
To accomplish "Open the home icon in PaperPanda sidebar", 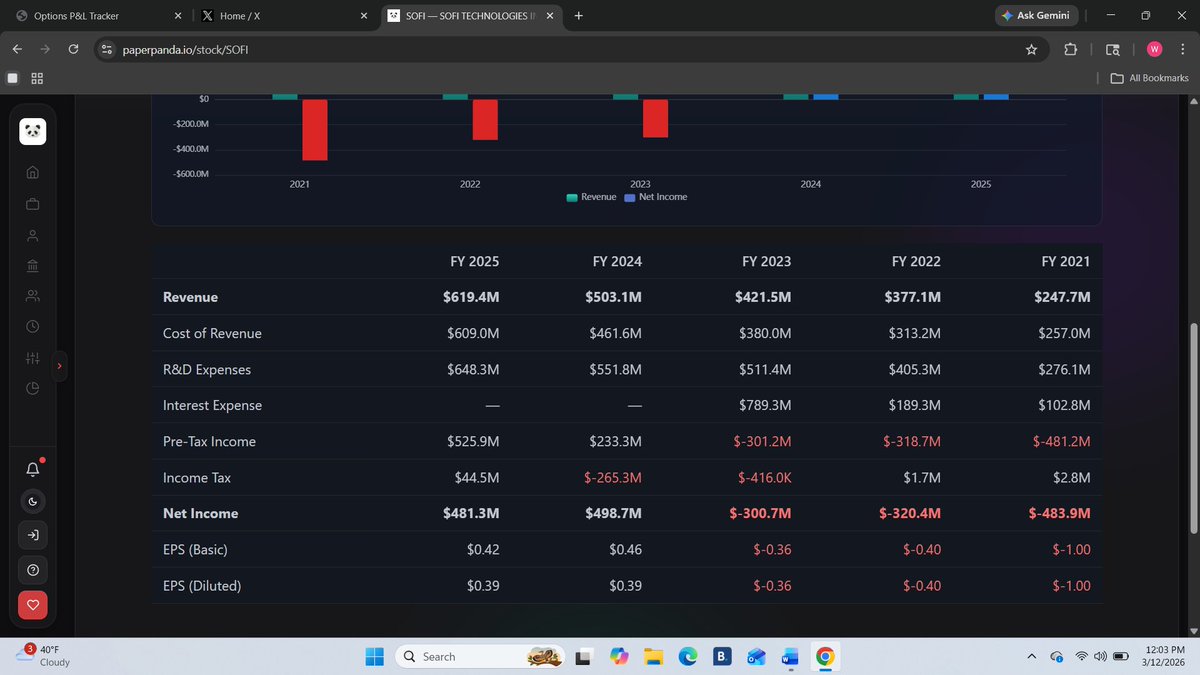I will 33,172.
